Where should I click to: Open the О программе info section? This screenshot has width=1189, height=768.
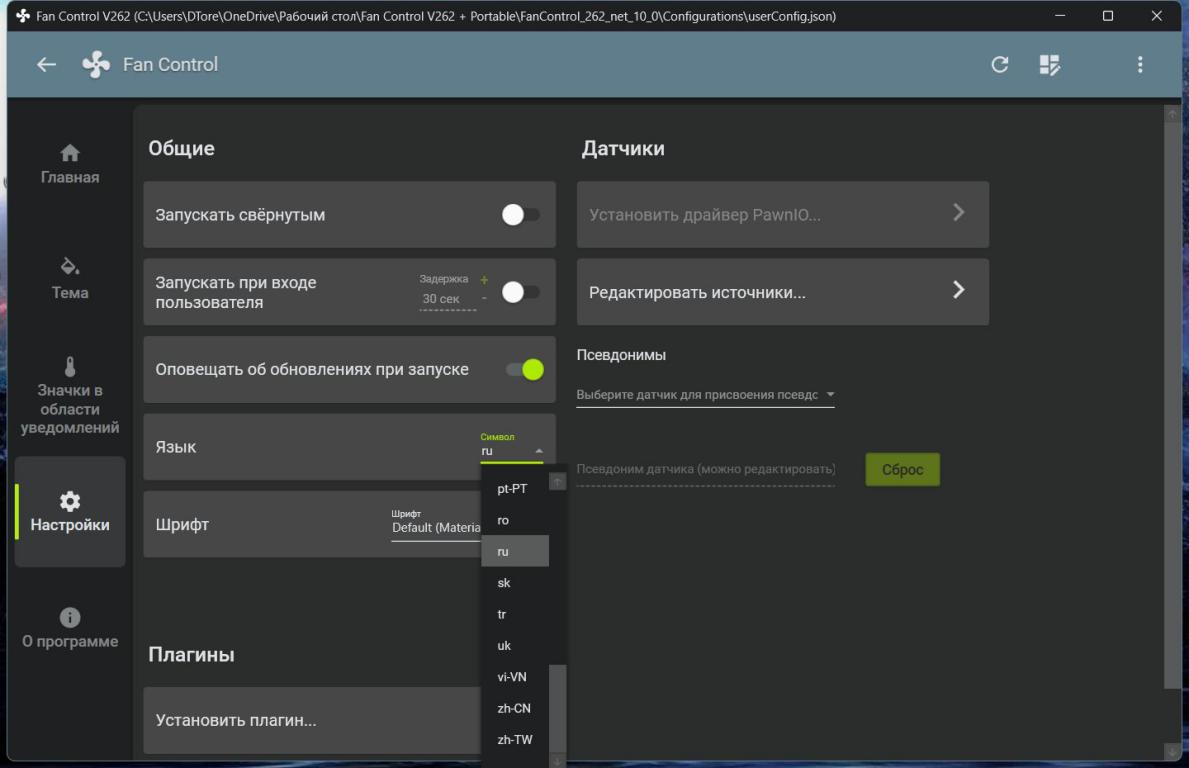point(70,628)
